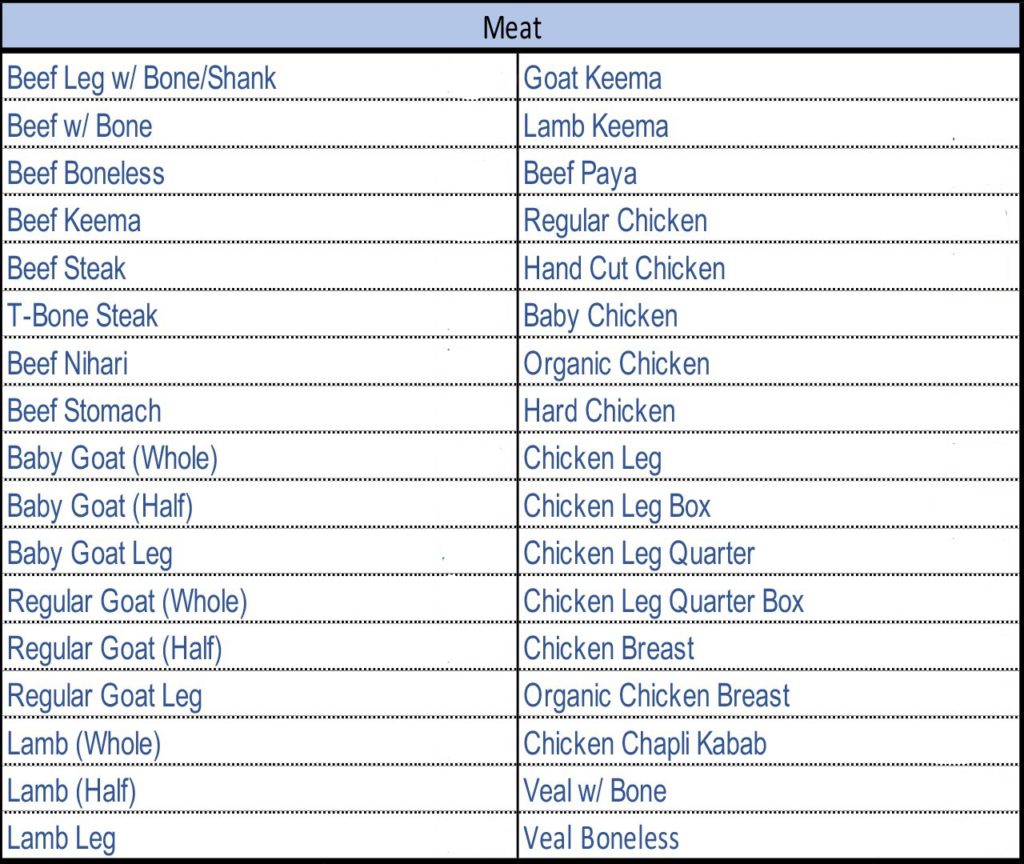Select Baby Goat (Whole)
The image size is (1024, 864).
[x=112, y=459]
